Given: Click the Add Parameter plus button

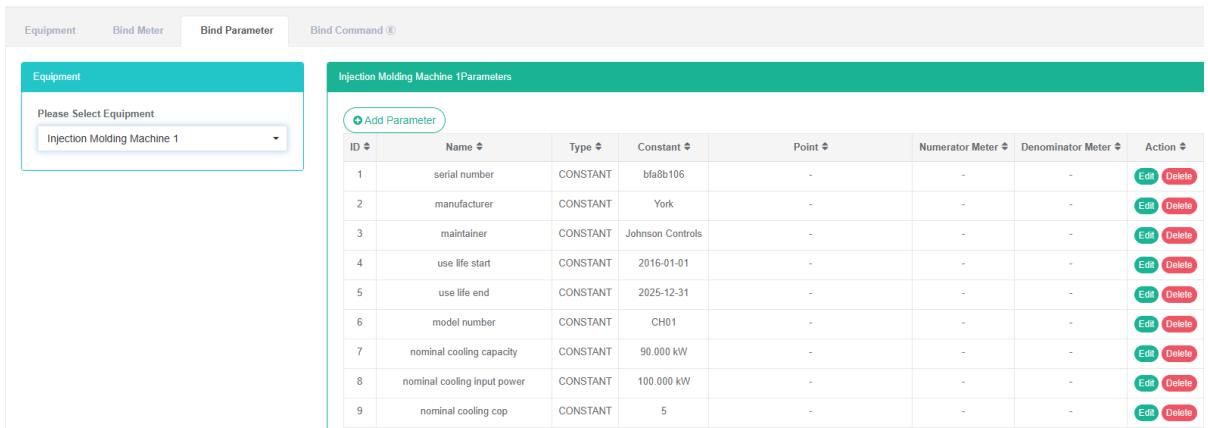Looking at the screenshot, I should (394, 120).
